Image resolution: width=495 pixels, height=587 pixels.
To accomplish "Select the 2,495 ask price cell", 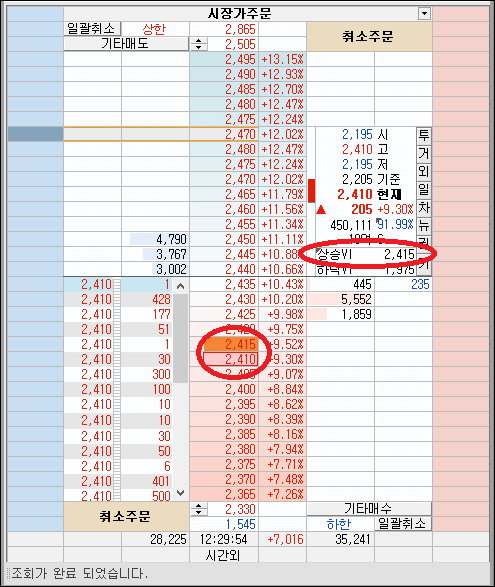I will [x=224, y=60].
